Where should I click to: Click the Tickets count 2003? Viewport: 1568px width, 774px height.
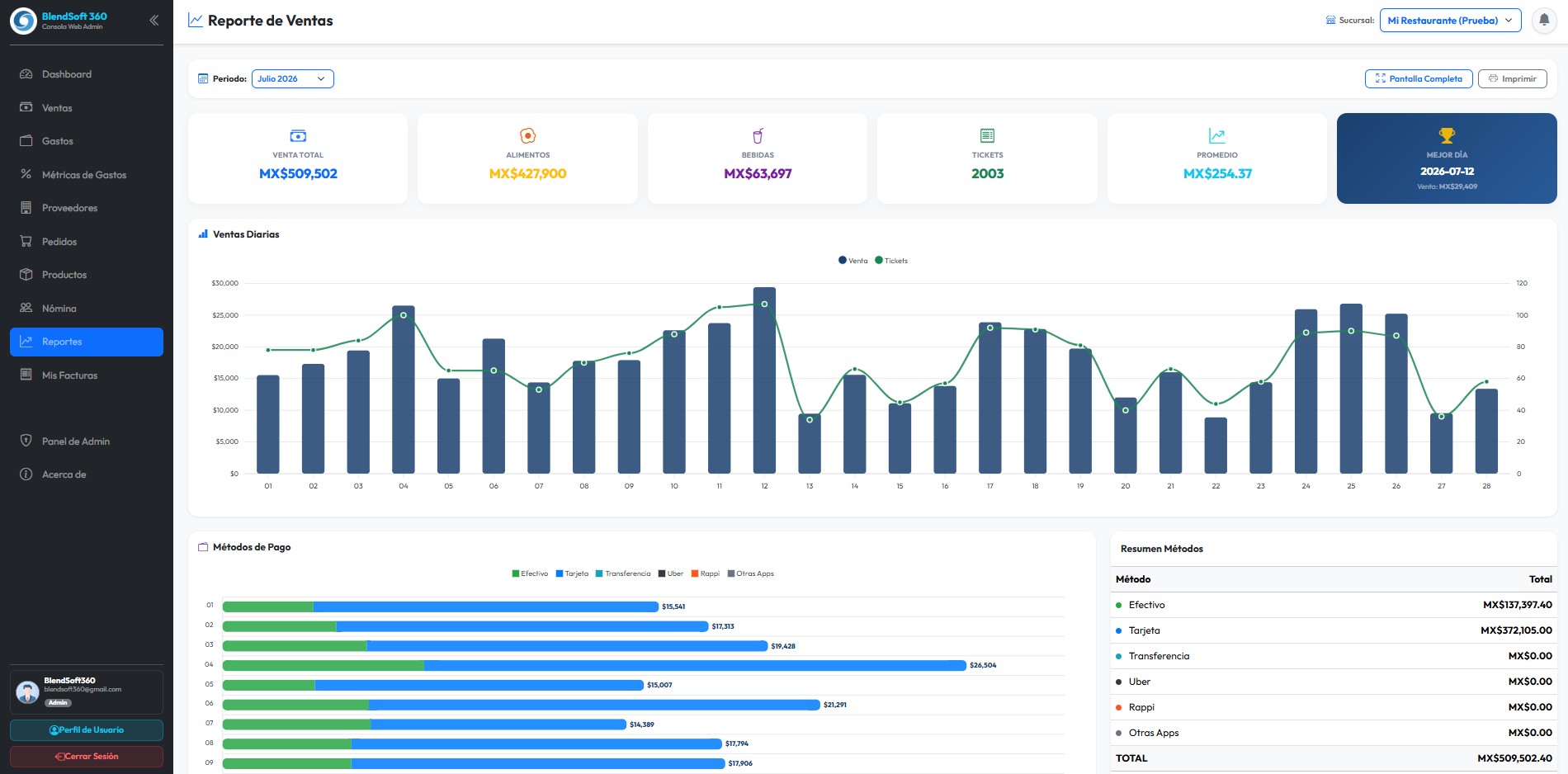[x=987, y=173]
